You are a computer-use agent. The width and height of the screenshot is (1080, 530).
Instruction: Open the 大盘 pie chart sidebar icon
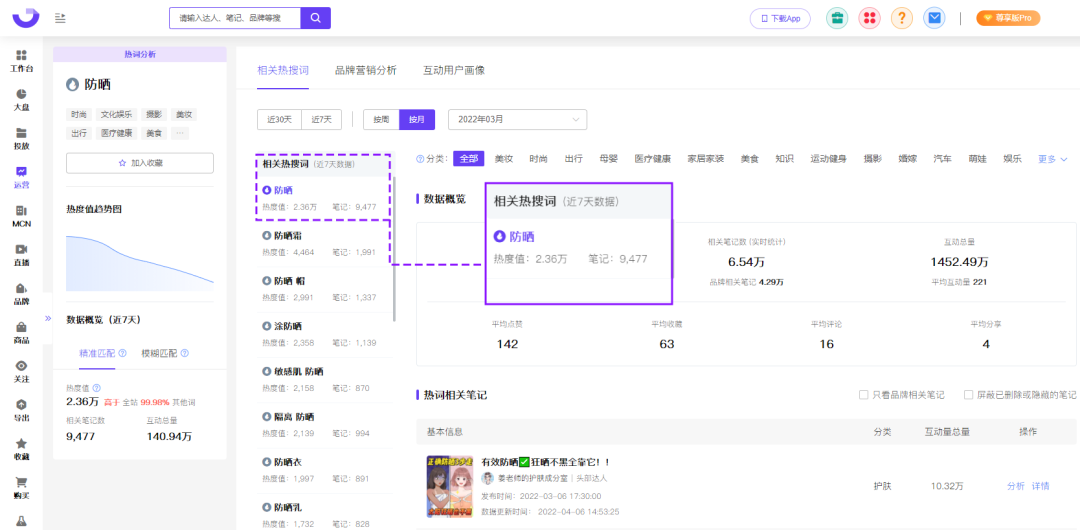(x=21, y=99)
